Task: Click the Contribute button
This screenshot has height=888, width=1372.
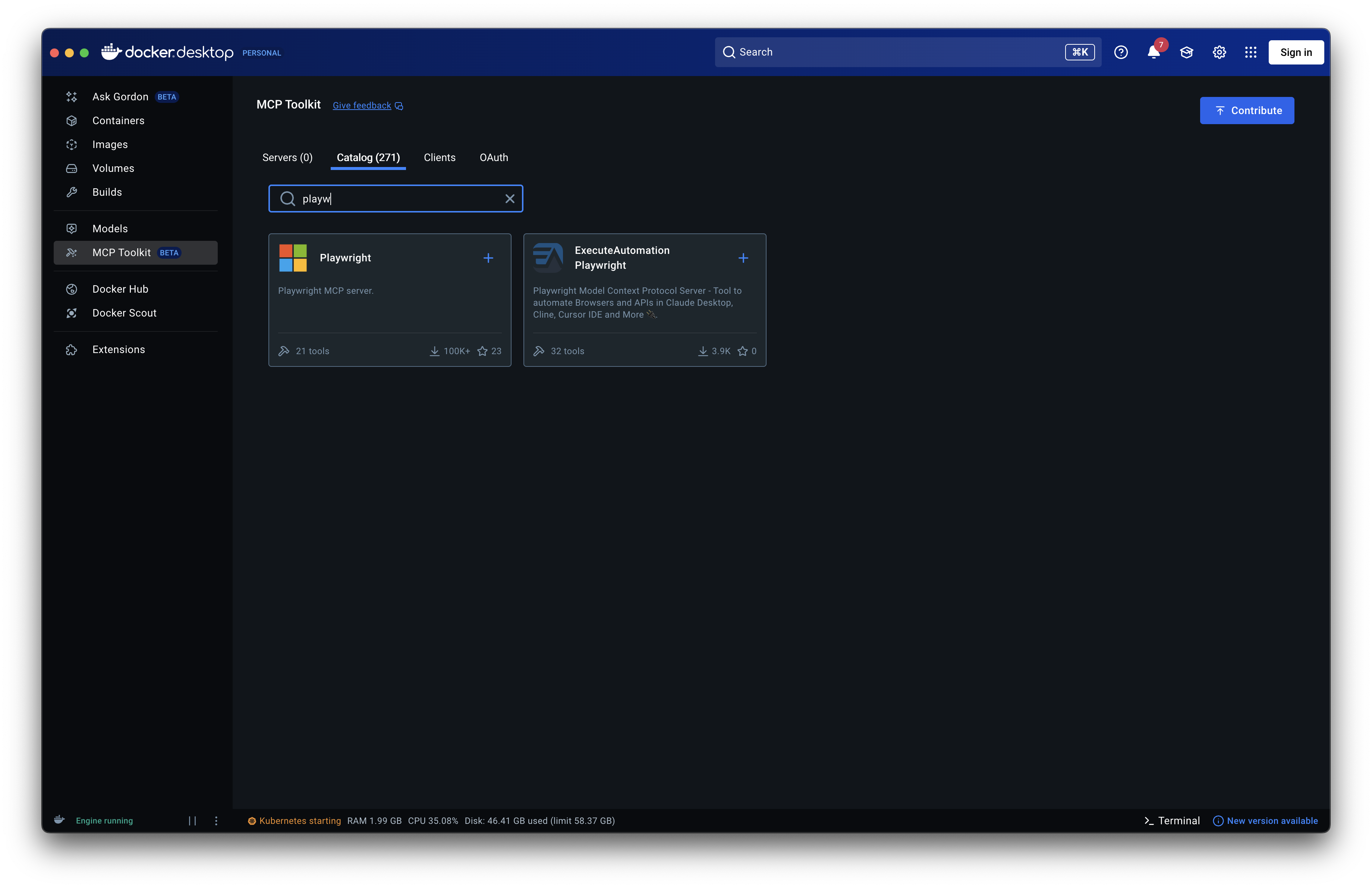Action: [1247, 110]
